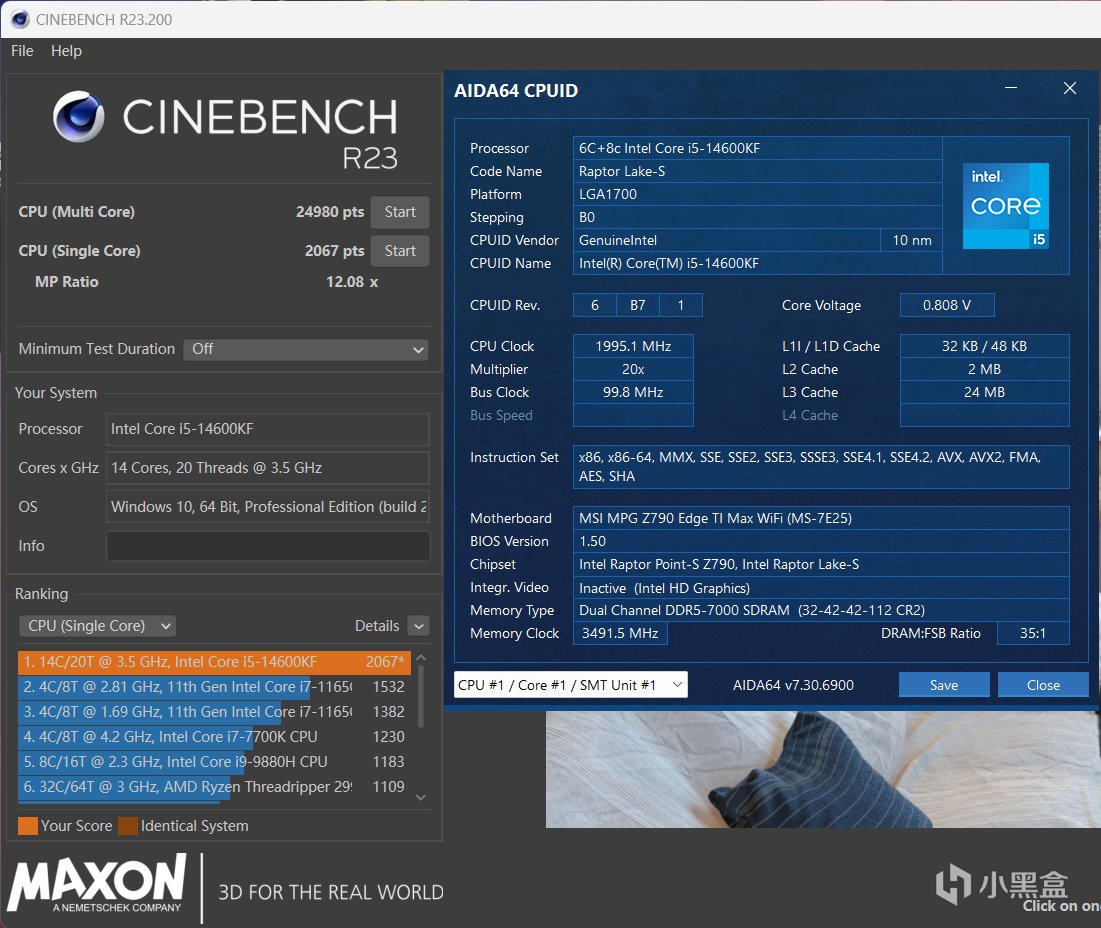Click the Memory Type value DDR5-7000 SDRAM

(x=821, y=610)
